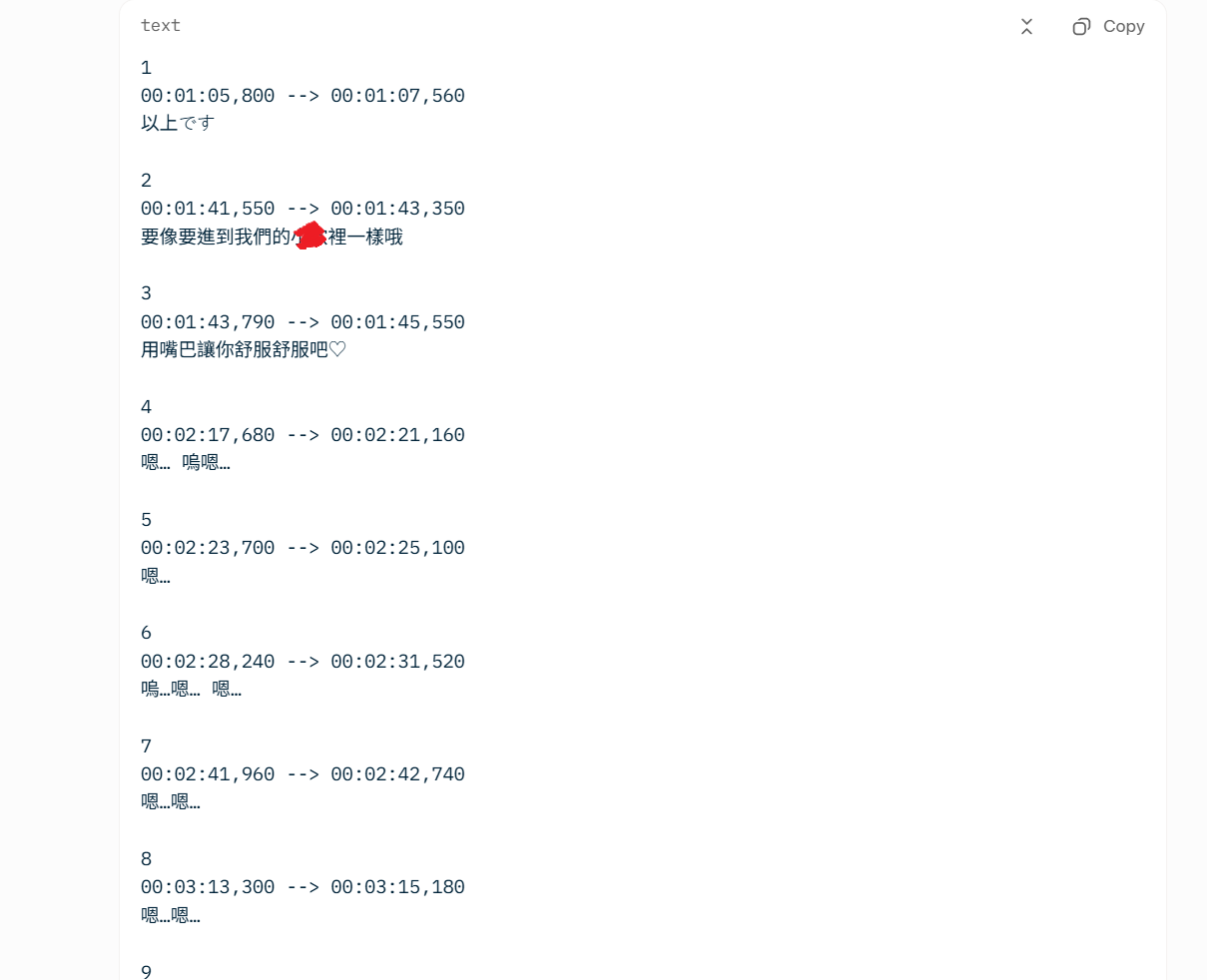Viewport: 1207px width, 980px height.
Task: Click subtitle index number 1
Action: 146,68
